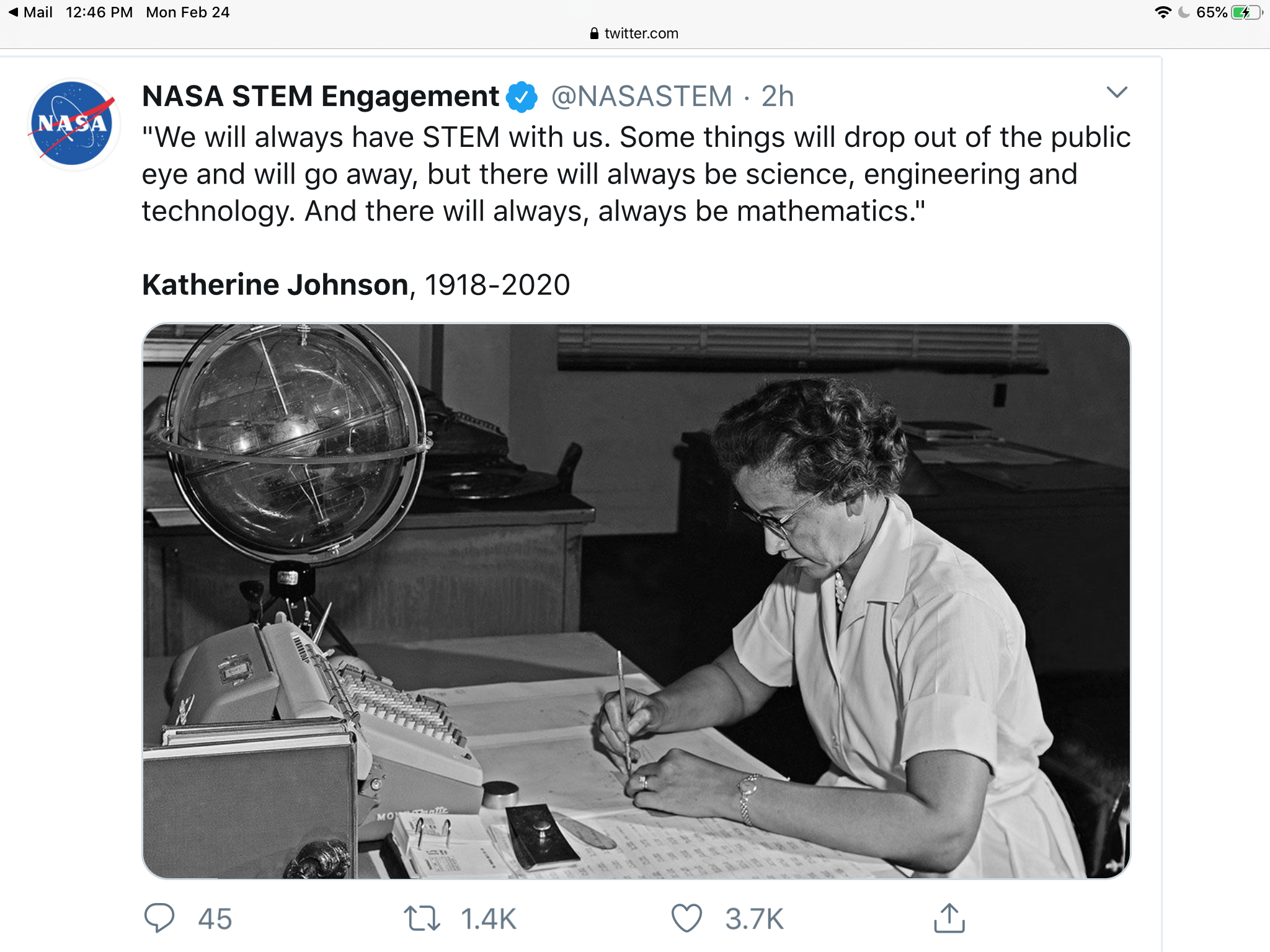
Task: View the 45 replies count
Action: pyautogui.click(x=215, y=919)
